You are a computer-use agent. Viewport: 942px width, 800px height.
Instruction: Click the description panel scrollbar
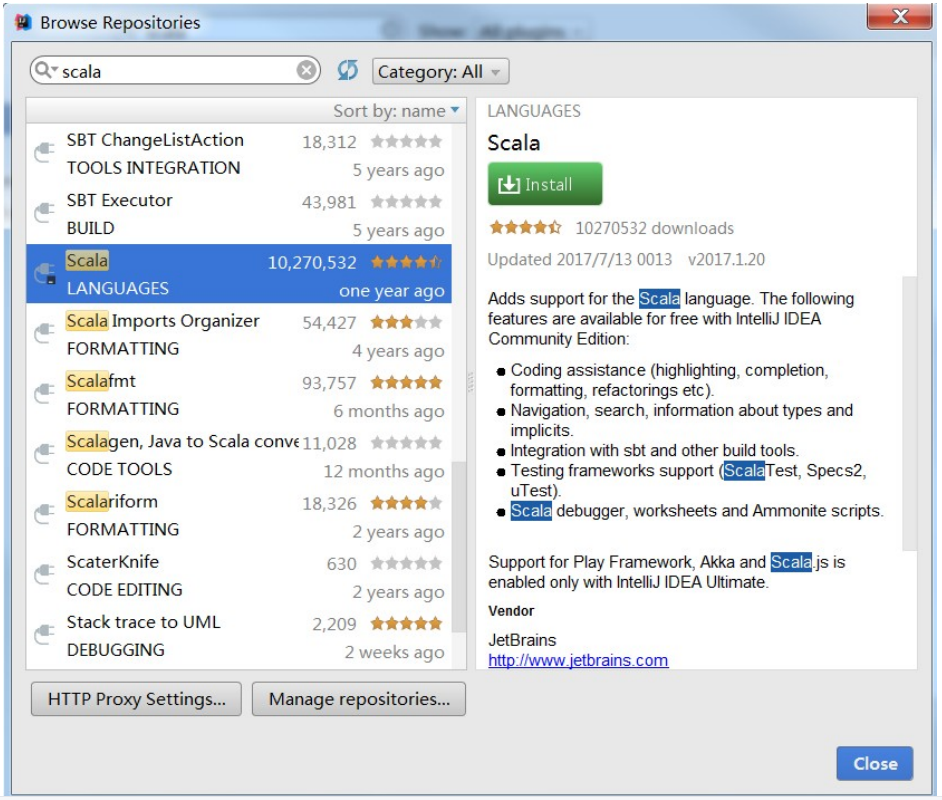pyautogui.click(x=910, y=413)
